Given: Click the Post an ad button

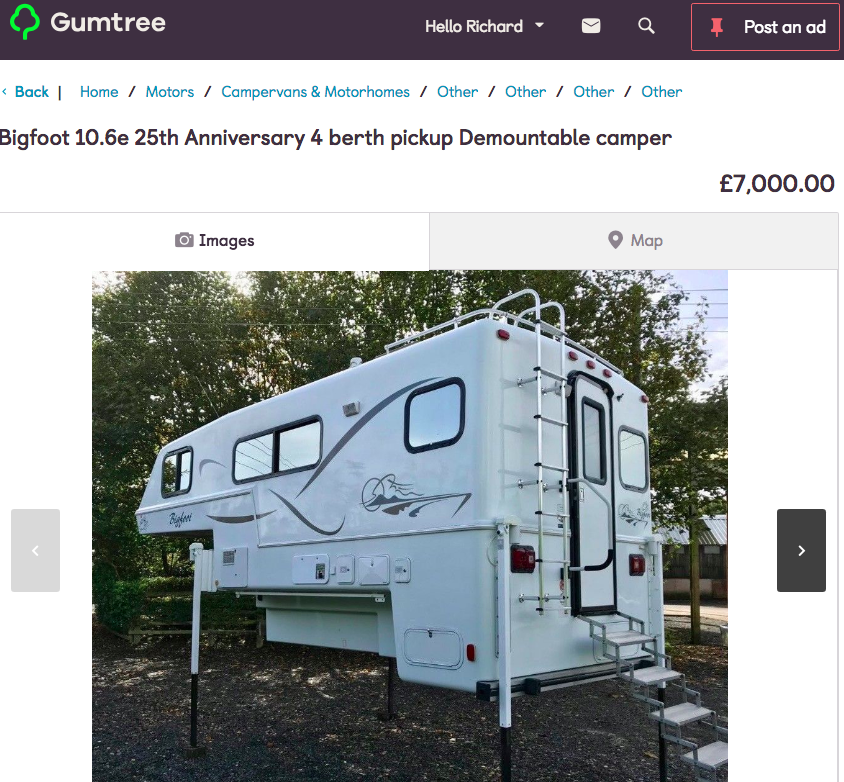Looking at the screenshot, I should 765,27.
